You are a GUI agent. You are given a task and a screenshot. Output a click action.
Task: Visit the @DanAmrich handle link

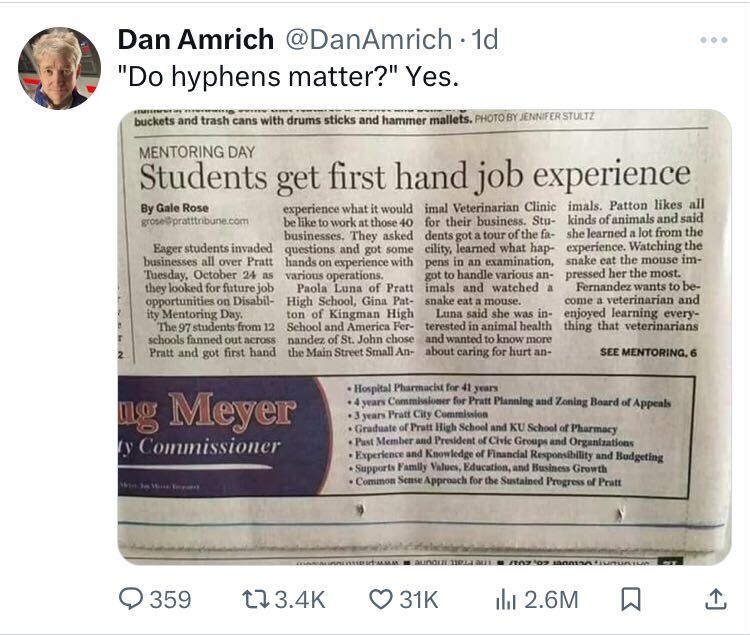pos(368,40)
